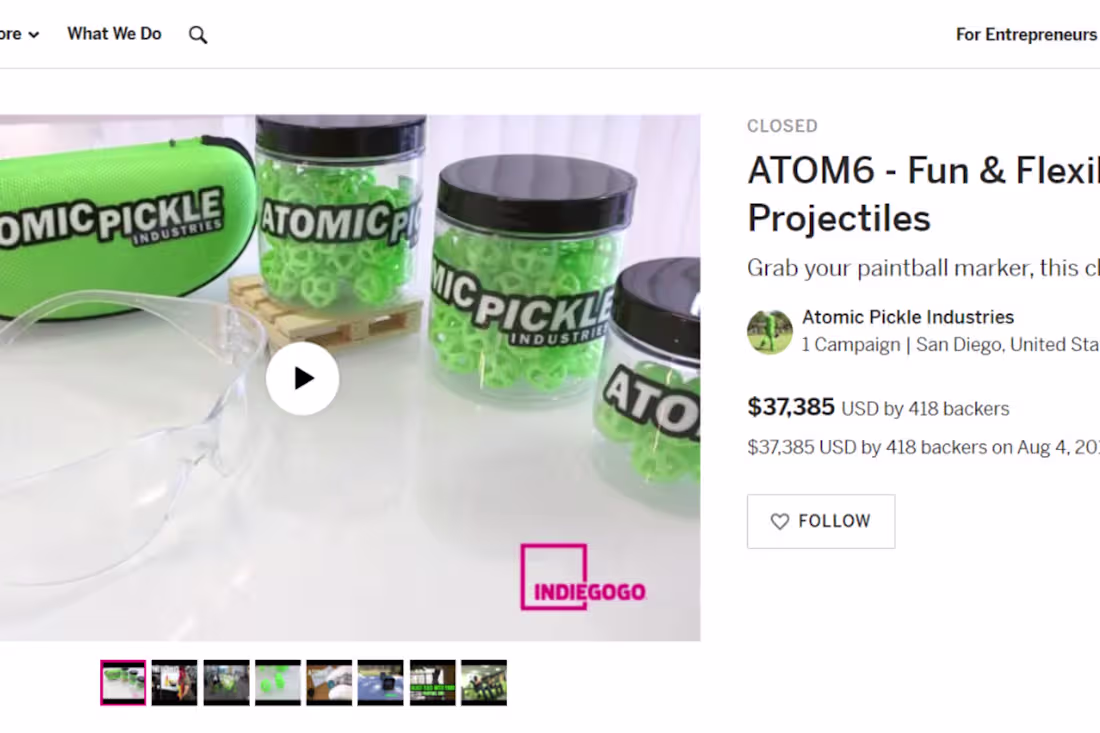Click the $37,385 raised amount
The width and height of the screenshot is (1100, 733).
coord(790,407)
